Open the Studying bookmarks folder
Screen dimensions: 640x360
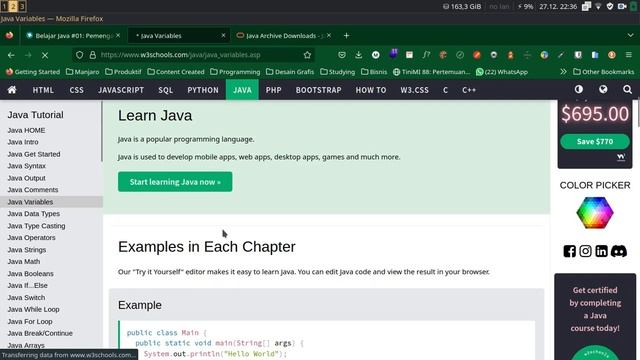[337, 72]
